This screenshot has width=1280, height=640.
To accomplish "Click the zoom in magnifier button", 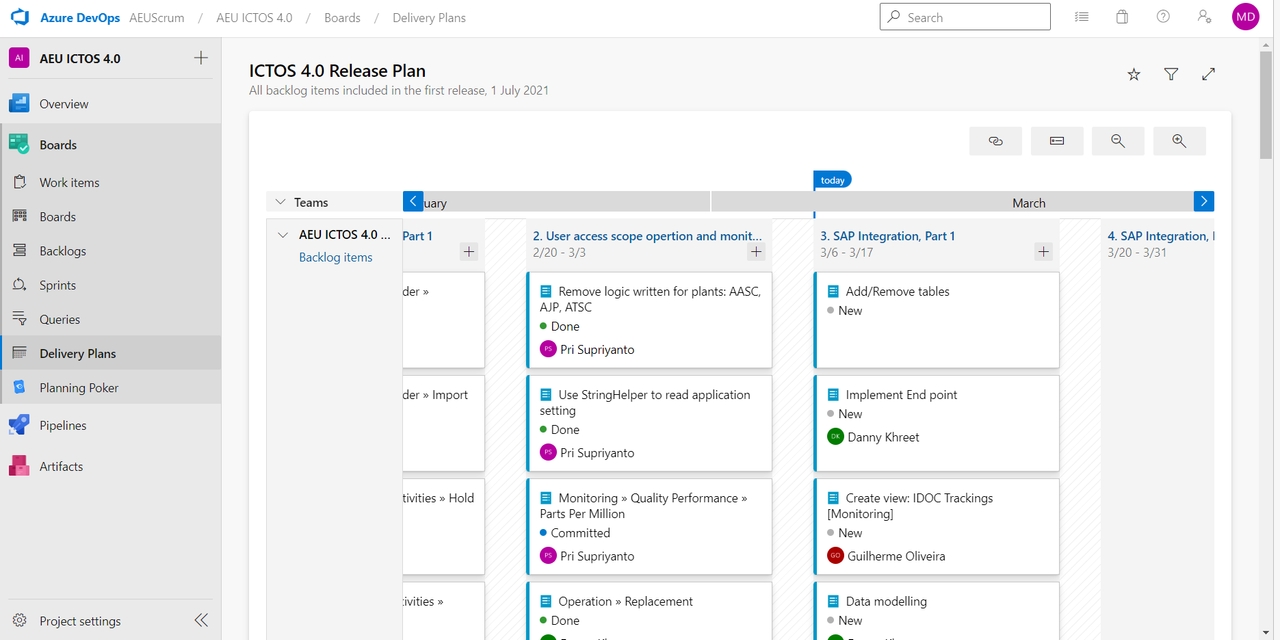I will click(1179, 141).
